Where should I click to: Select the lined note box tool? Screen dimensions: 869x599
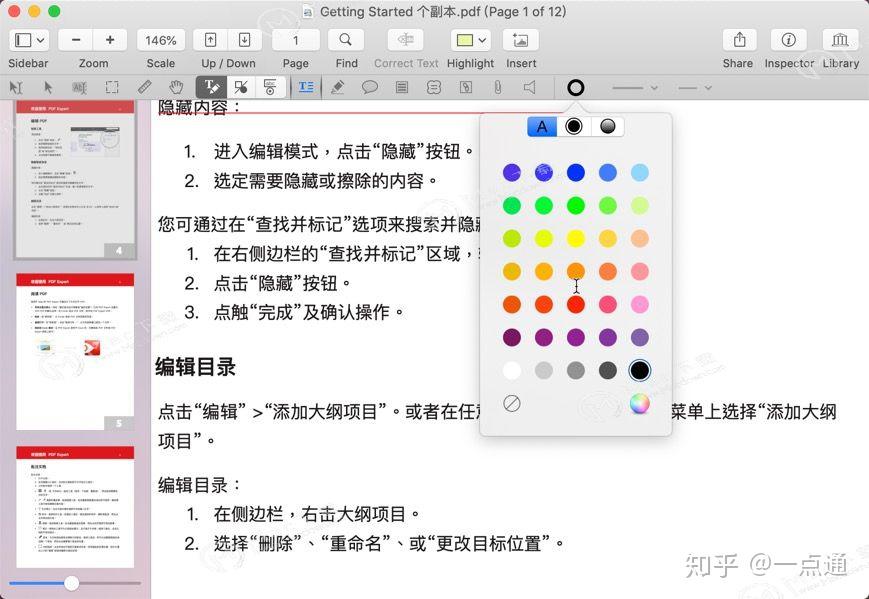(x=402, y=88)
